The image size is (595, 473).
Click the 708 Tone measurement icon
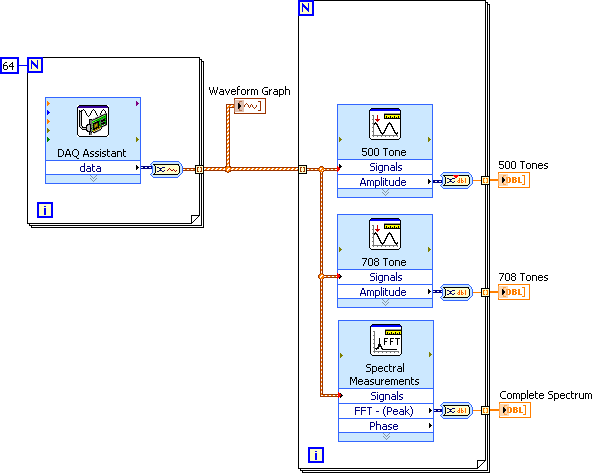click(x=385, y=234)
